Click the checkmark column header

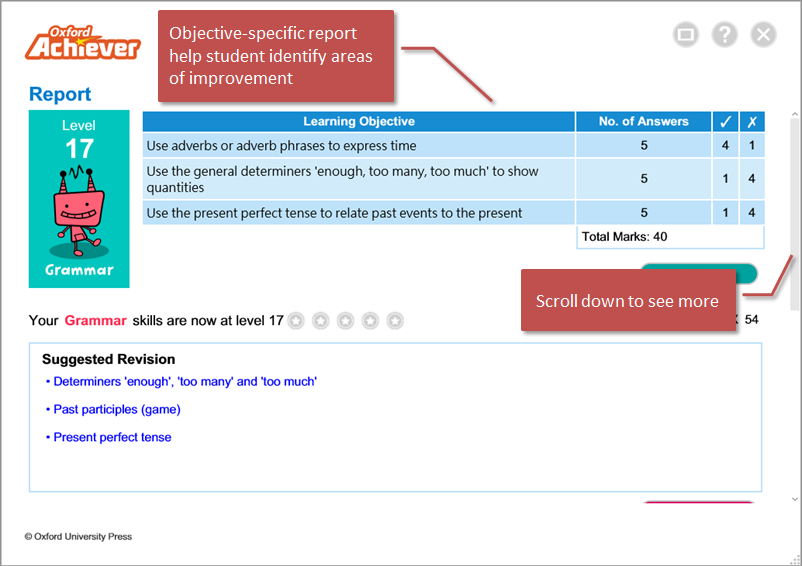tap(725, 122)
